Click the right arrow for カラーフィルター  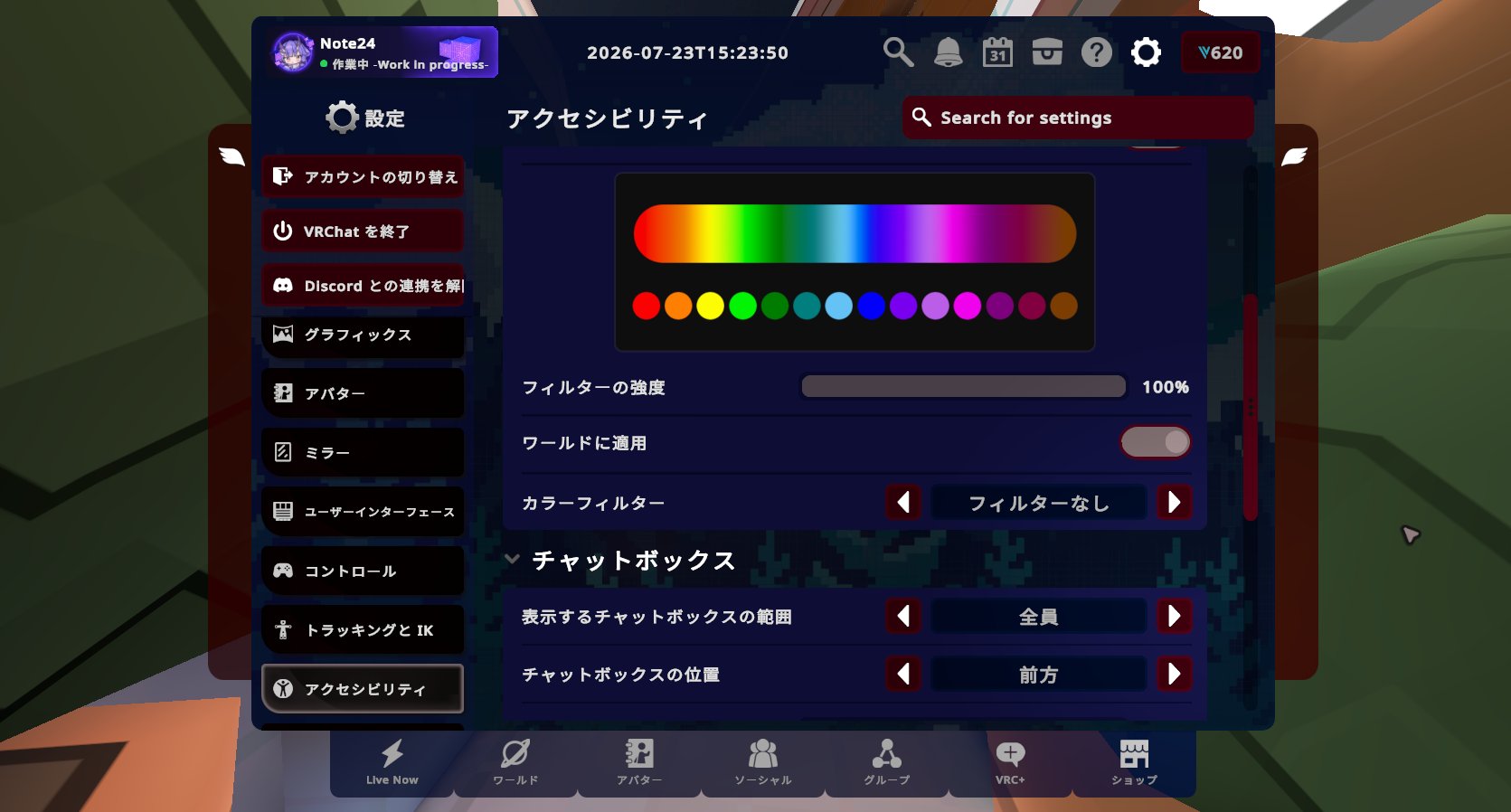point(1174,502)
